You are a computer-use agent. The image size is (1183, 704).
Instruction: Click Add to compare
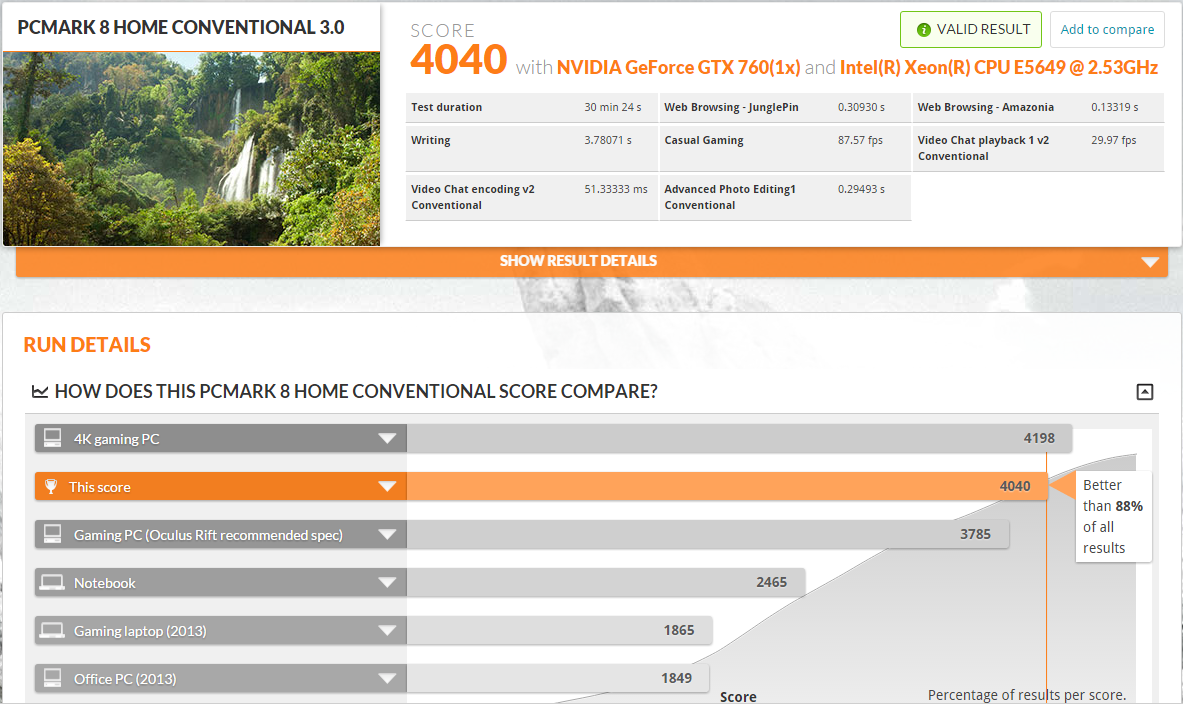(1107, 29)
